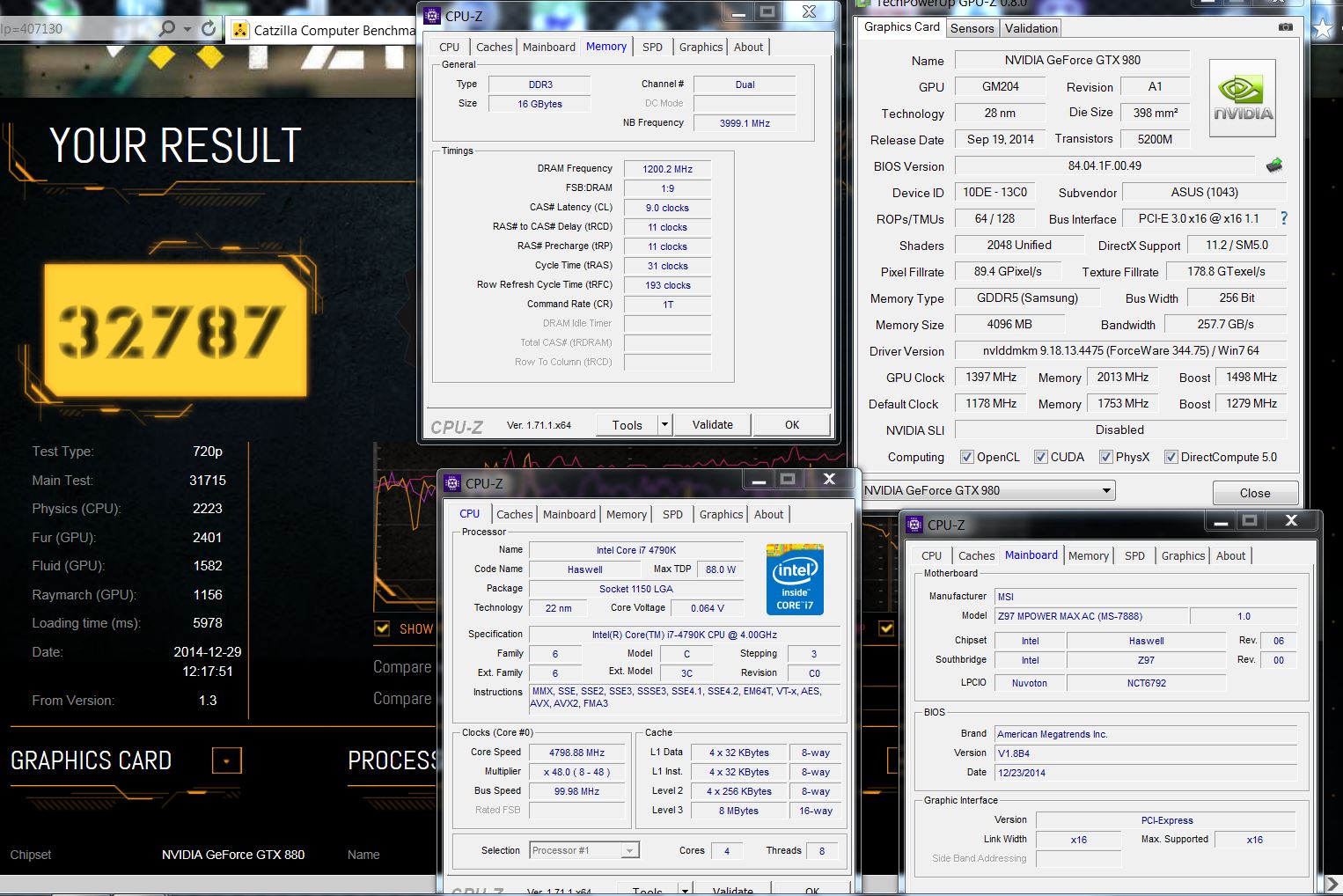This screenshot has width=1343, height=896.
Task: Open the Graphics tab in the CPU-Z window showing the Memory tab
Action: [701, 47]
